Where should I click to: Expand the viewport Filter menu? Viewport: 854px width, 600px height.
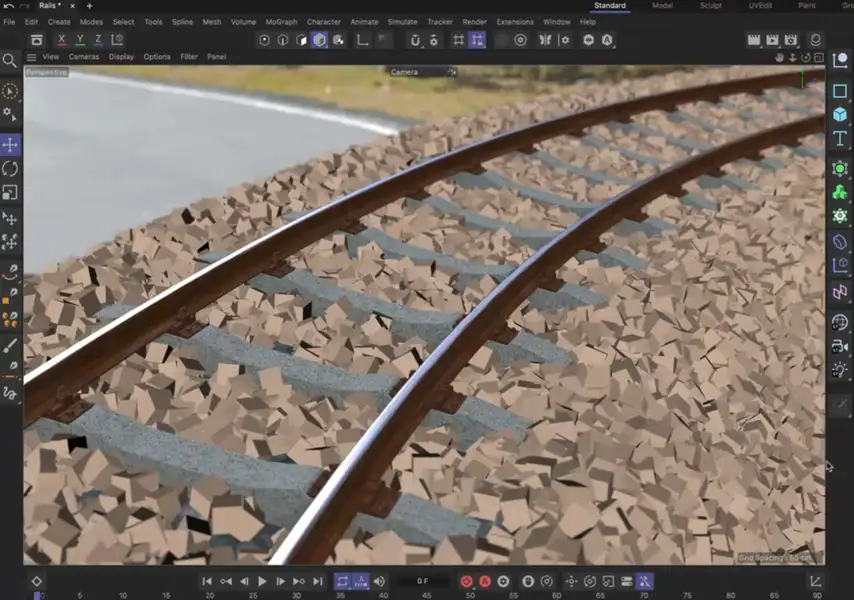(x=189, y=57)
